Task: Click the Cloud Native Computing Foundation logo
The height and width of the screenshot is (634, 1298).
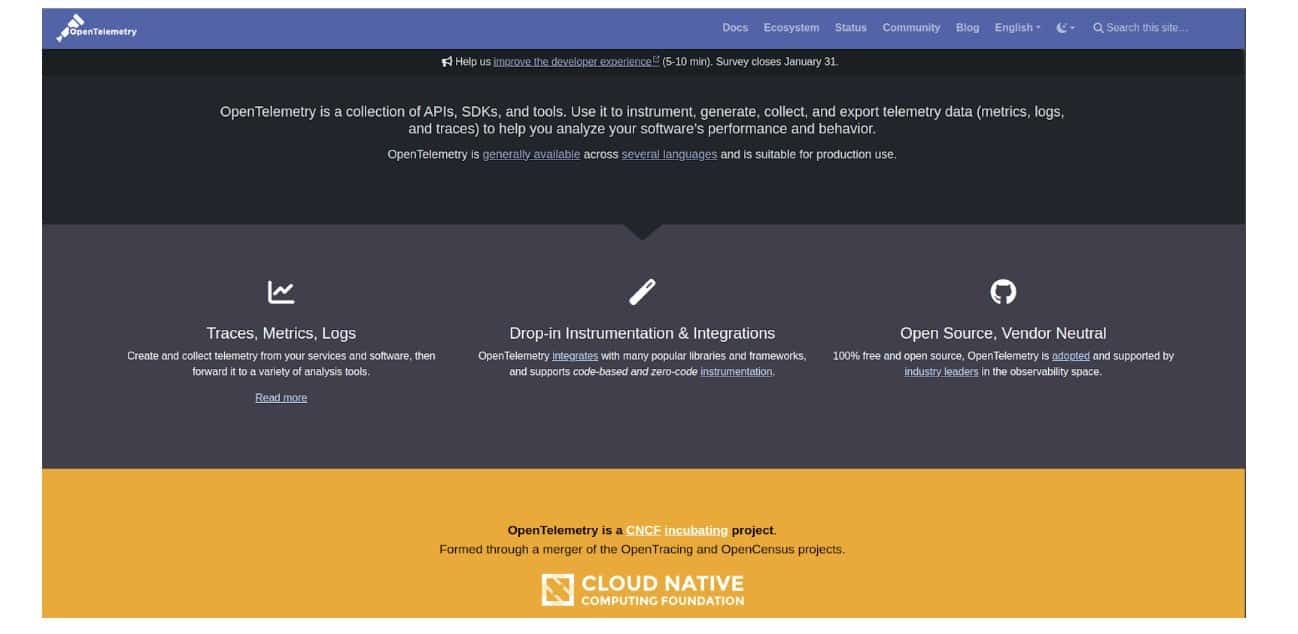Action: click(642, 590)
